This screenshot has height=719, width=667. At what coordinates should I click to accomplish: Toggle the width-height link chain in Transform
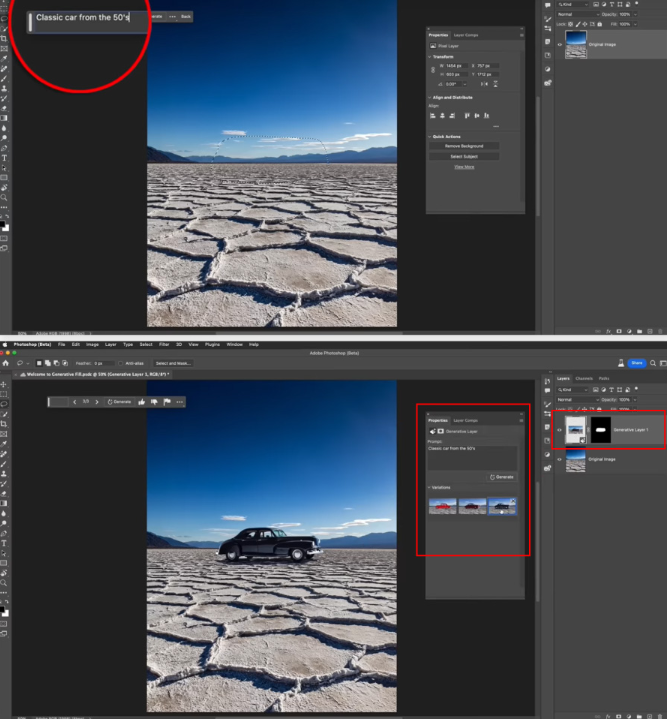(433, 70)
